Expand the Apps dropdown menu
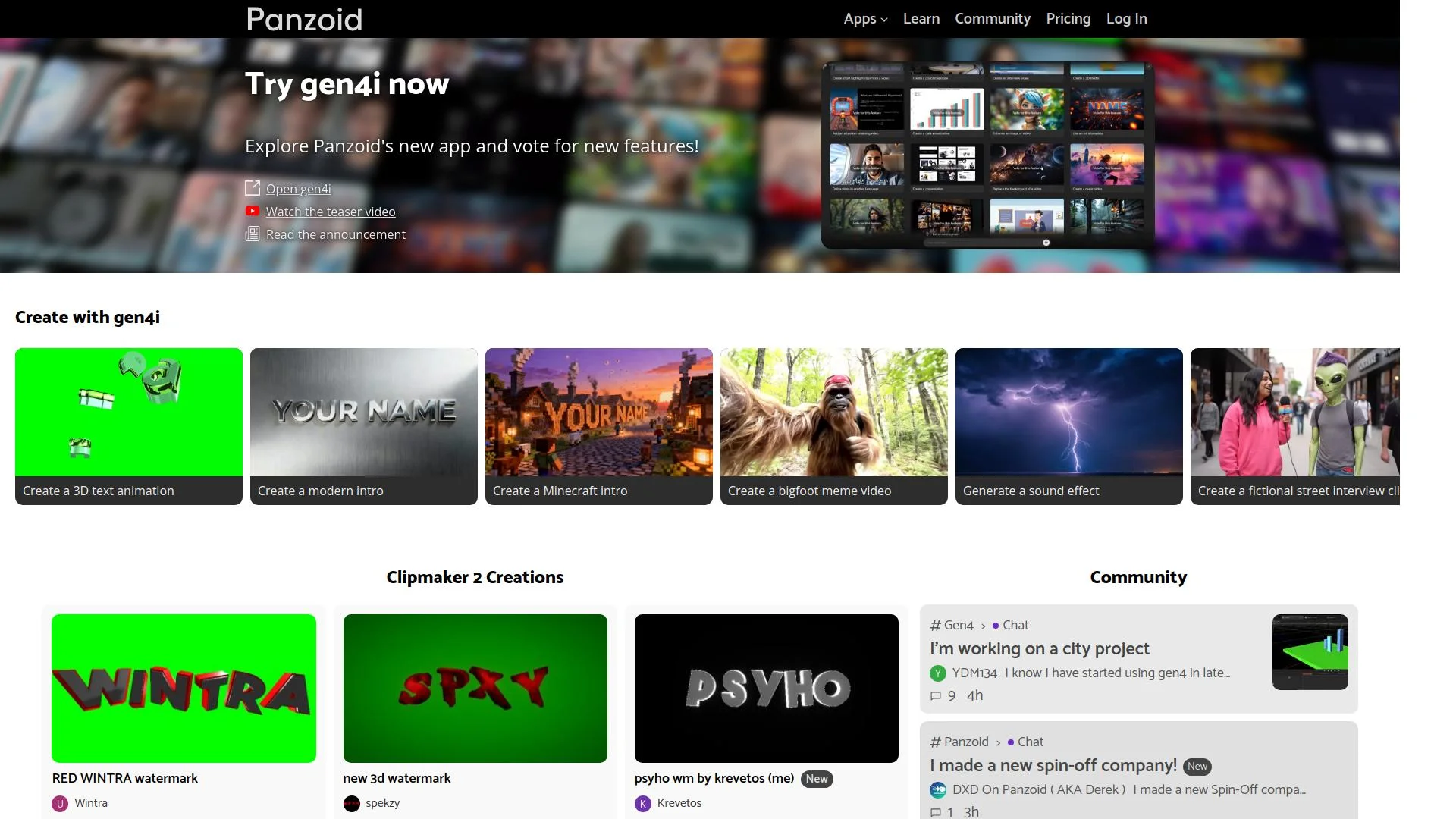 pos(865,19)
